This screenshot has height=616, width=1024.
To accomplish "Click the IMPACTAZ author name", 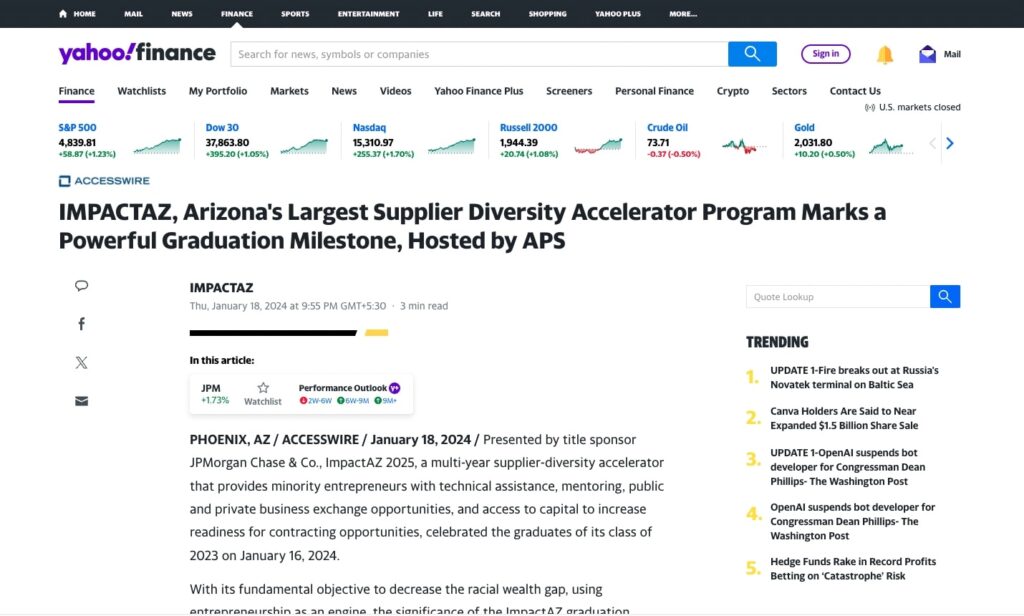I will (x=221, y=287).
